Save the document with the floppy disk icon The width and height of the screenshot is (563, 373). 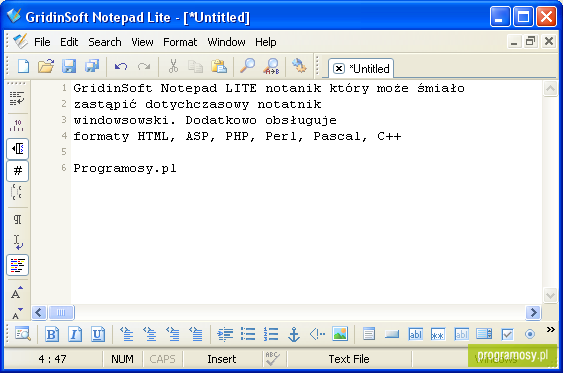[69, 66]
